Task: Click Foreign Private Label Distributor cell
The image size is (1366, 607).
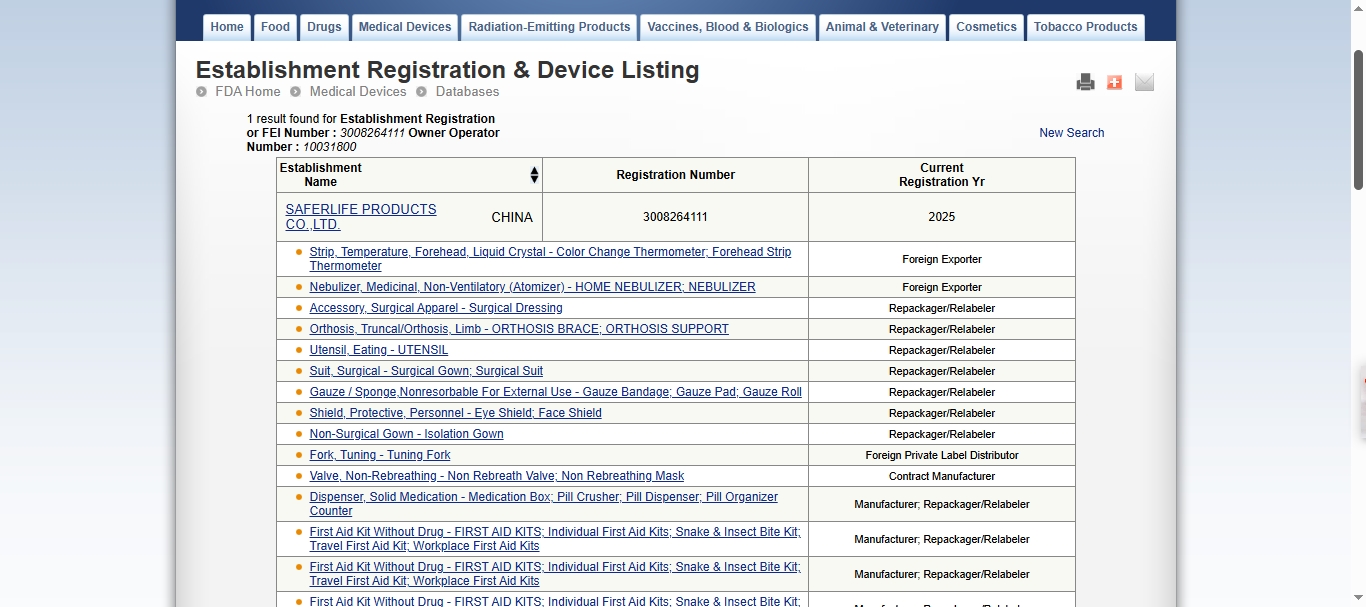Action: pyautogui.click(x=941, y=455)
